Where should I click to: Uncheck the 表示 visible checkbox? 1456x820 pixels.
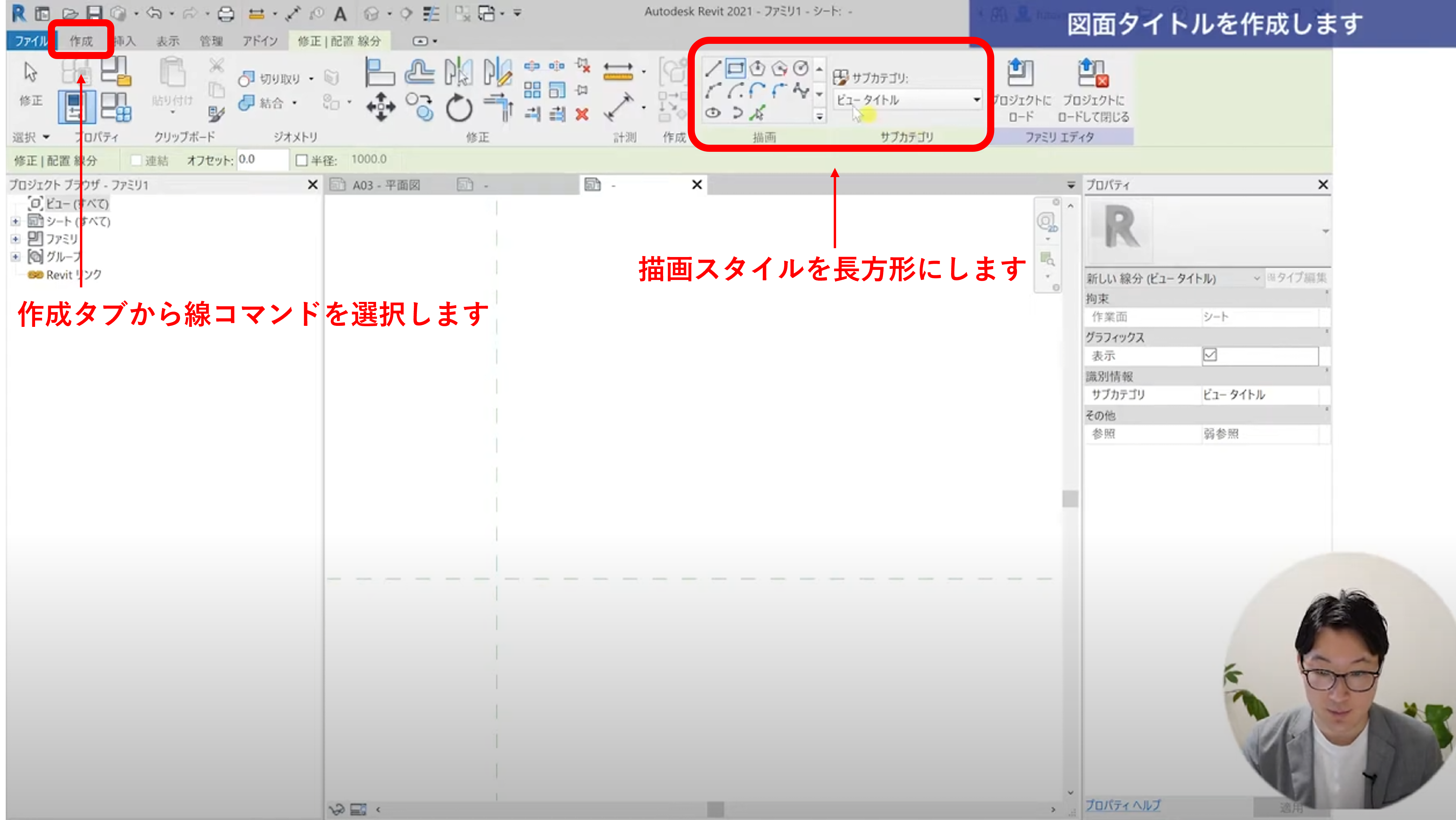(x=1209, y=355)
